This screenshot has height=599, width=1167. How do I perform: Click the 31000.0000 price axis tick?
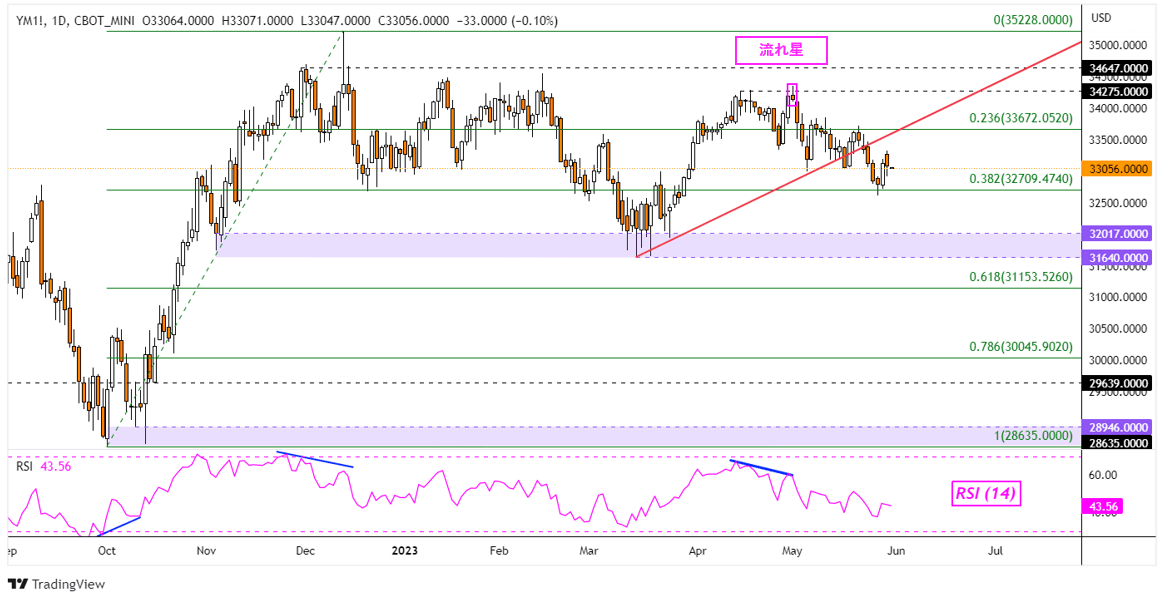coord(1119,298)
